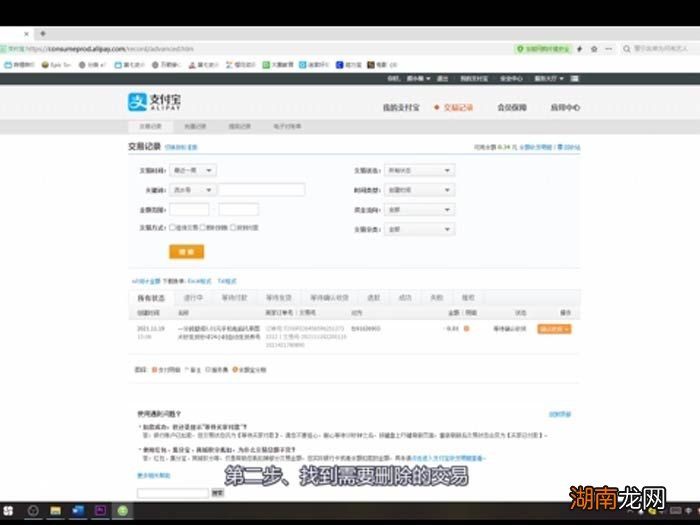The height and width of the screenshot is (525, 700).
Task: Select the fourth sub-navigation tab
Action: 287,126
